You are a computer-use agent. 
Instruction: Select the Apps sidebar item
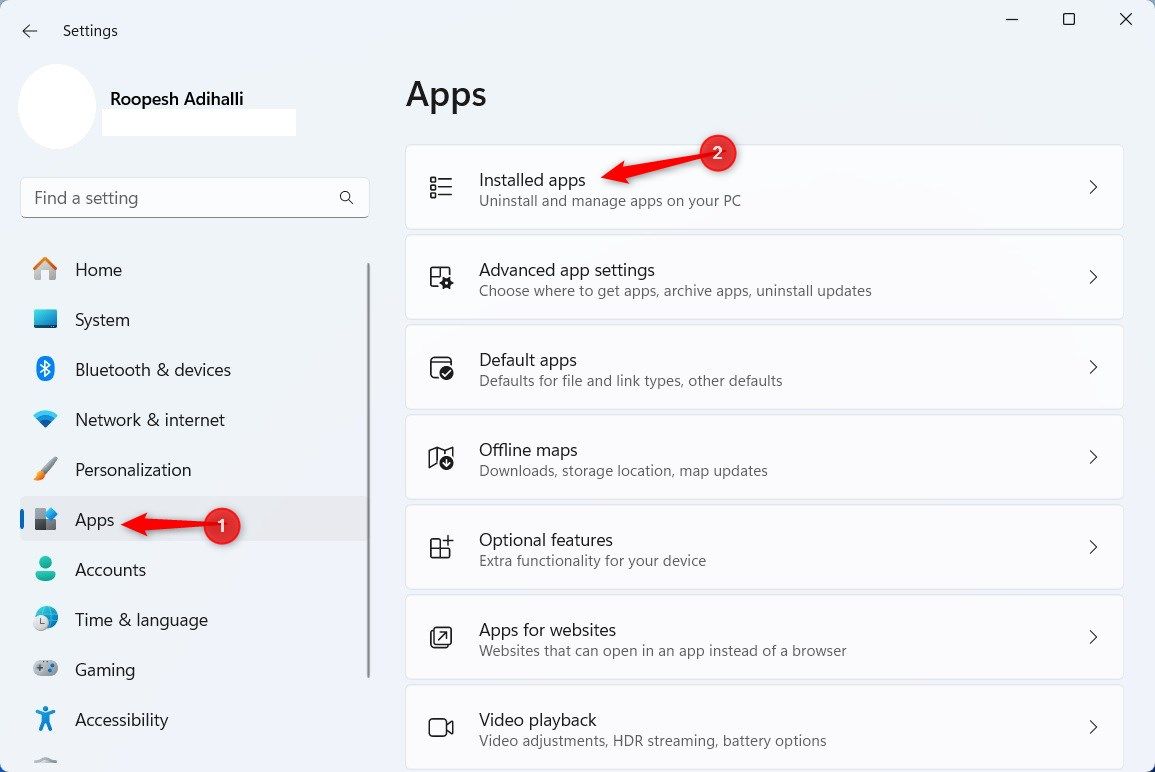(193, 519)
